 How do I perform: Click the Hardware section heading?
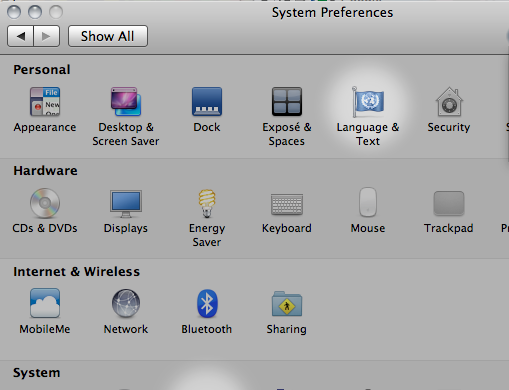pos(45,171)
